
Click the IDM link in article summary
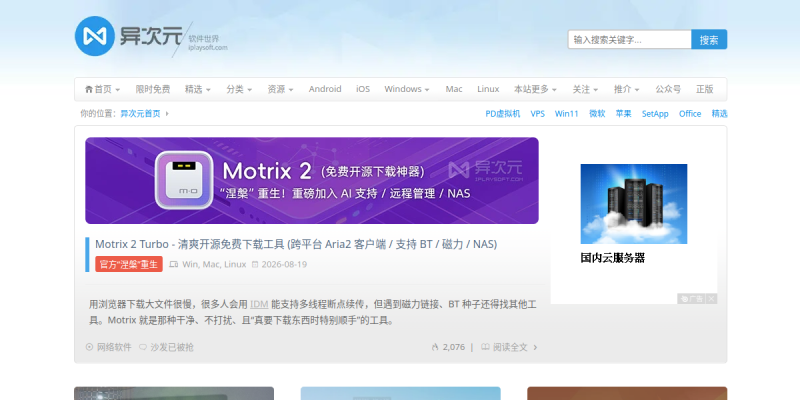[259, 305]
